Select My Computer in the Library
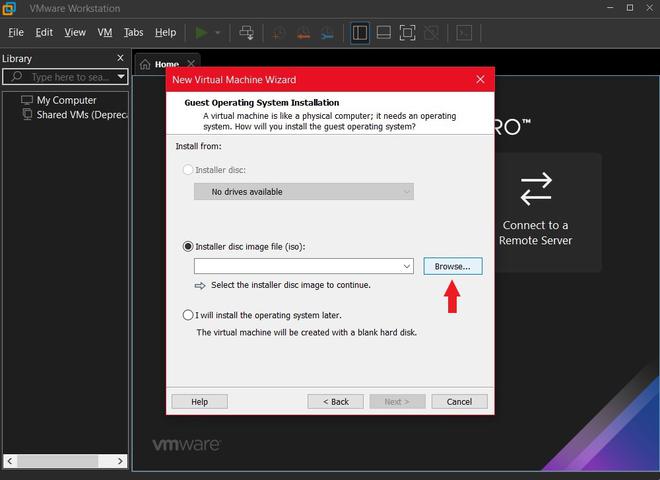This screenshot has height=480, width=660. point(67,100)
